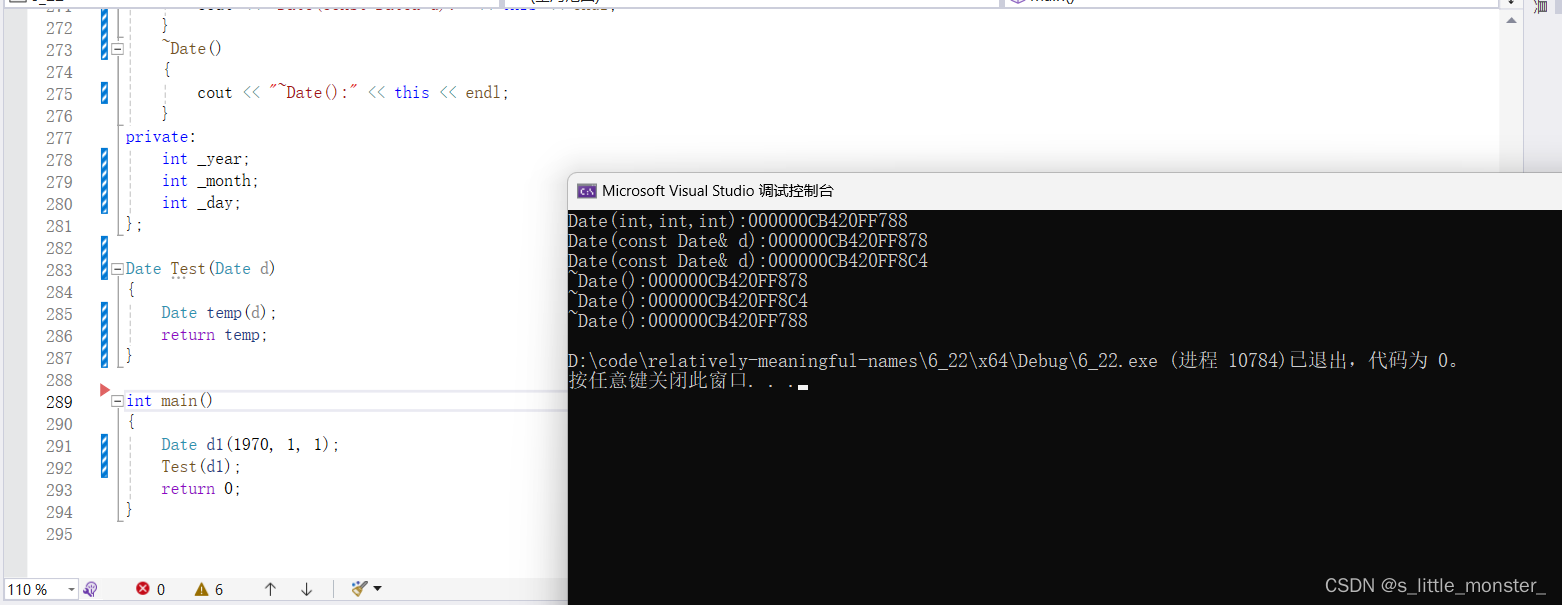The height and width of the screenshot is (605, 1562).
Task: Click the 'private:' access specifier line
Action: 161,136
